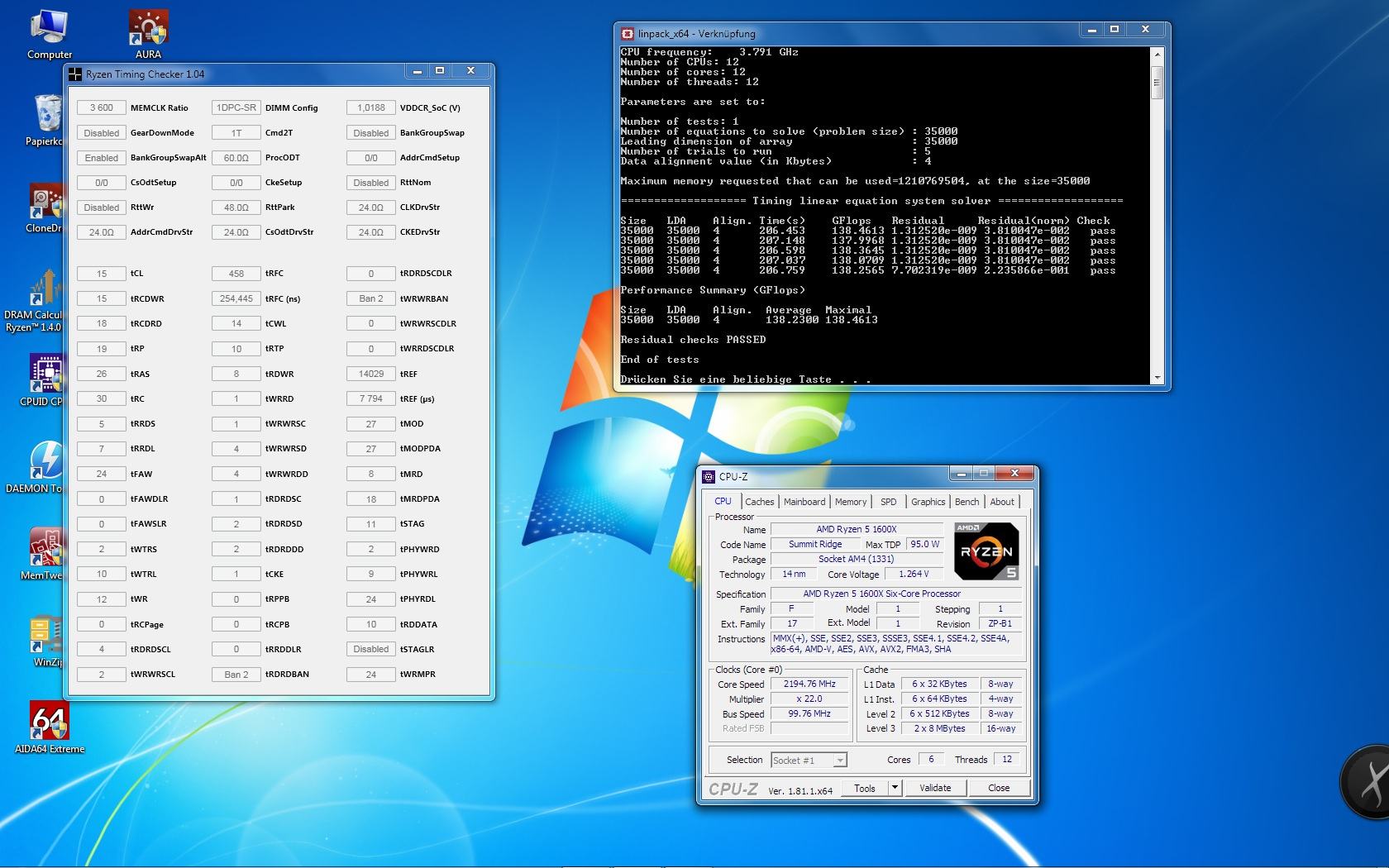Click the ProcODT value 60.0Ω
Viewport: 1389px width, 868px height.
pos(236,158)
